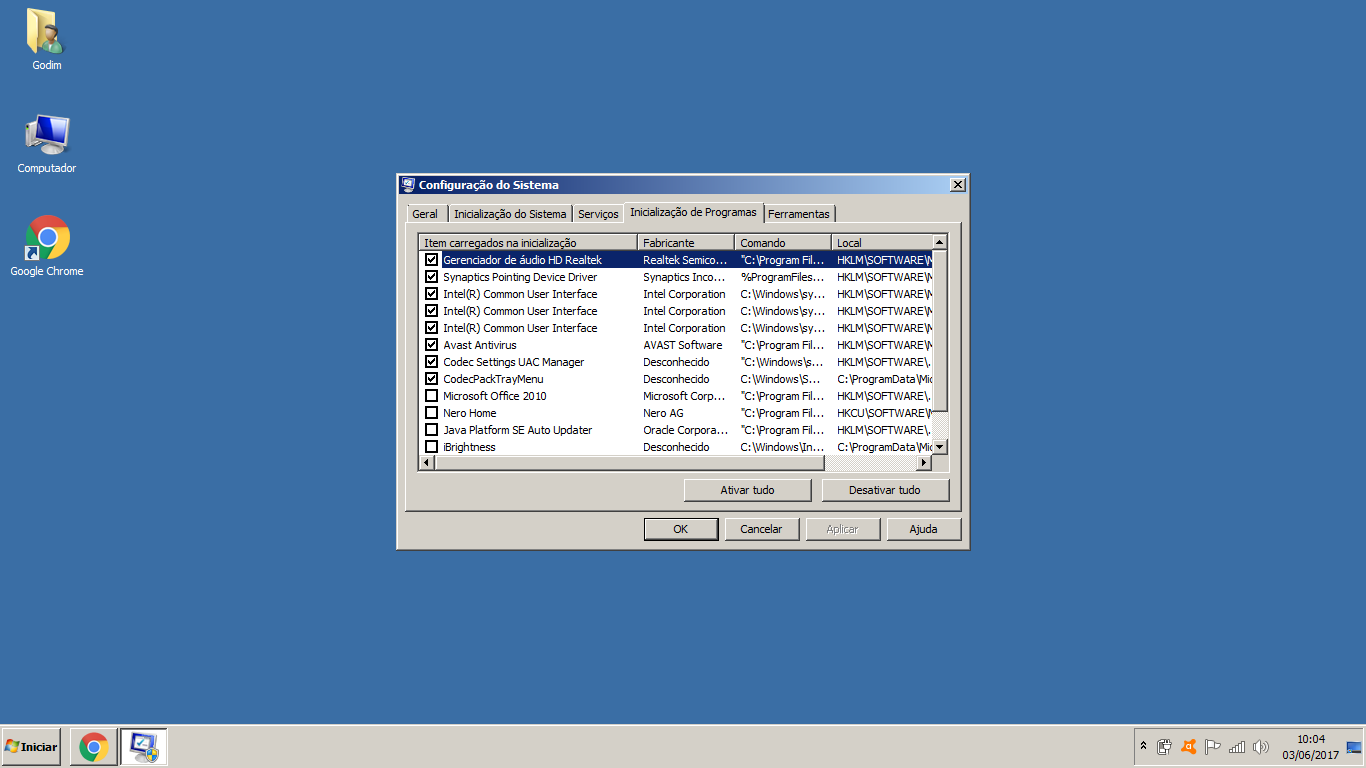Screen dimensions: 1366x768
Task: Enable Java Platform SE Auto Updater
Action: coord(432,430)
